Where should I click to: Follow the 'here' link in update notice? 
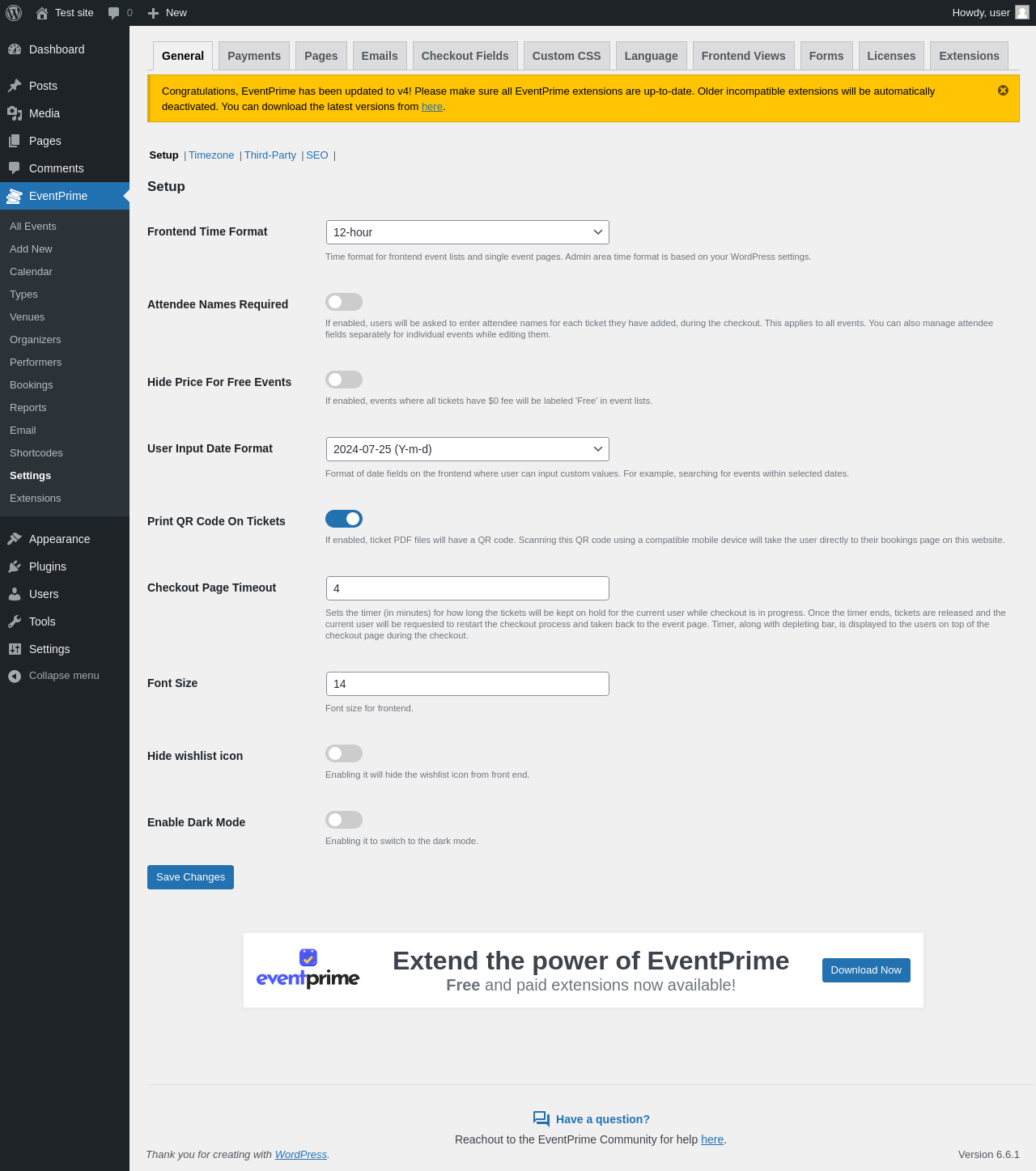[x=432, y=107]
